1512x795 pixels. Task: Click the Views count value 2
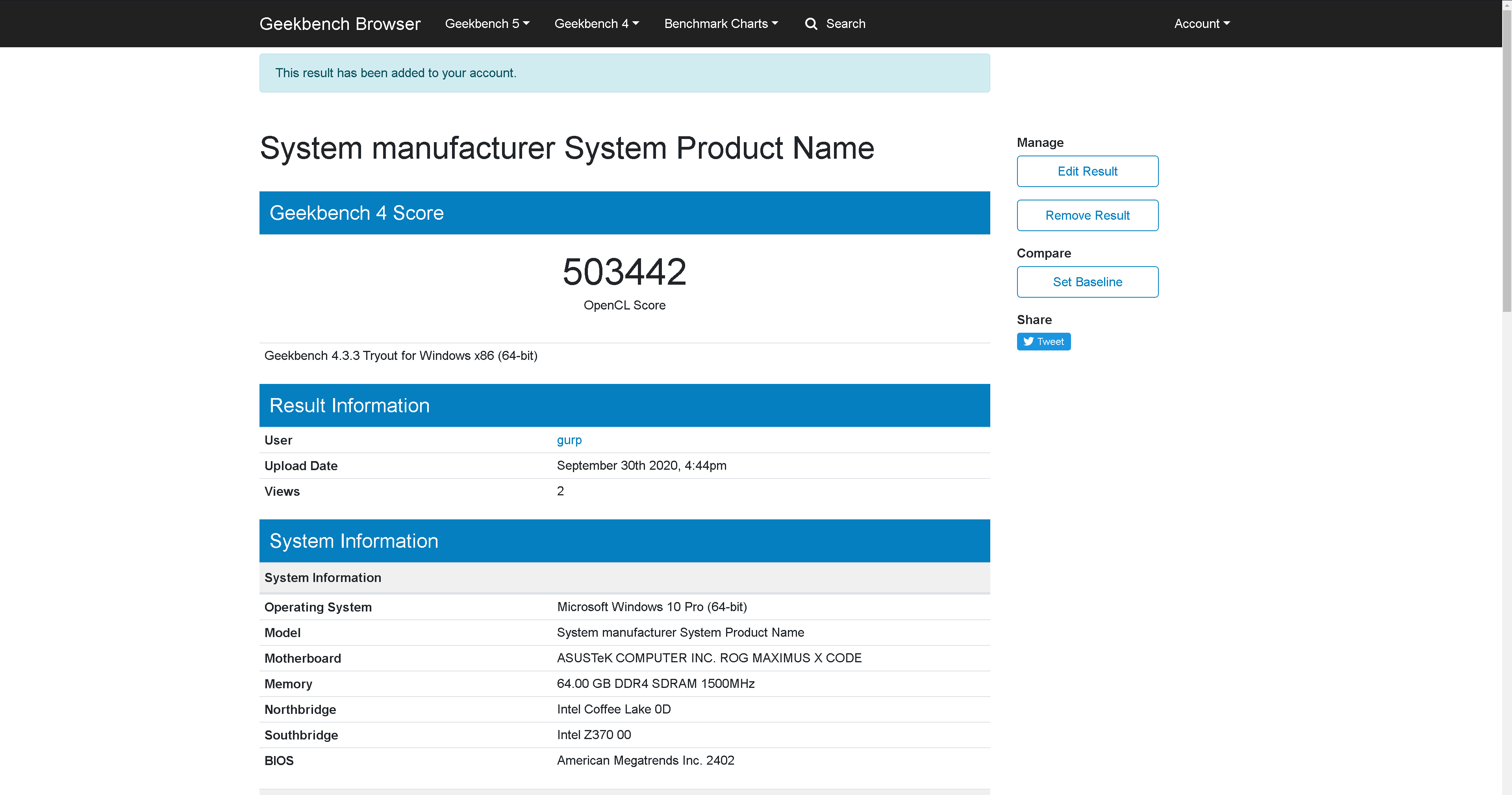coord(560,491)
